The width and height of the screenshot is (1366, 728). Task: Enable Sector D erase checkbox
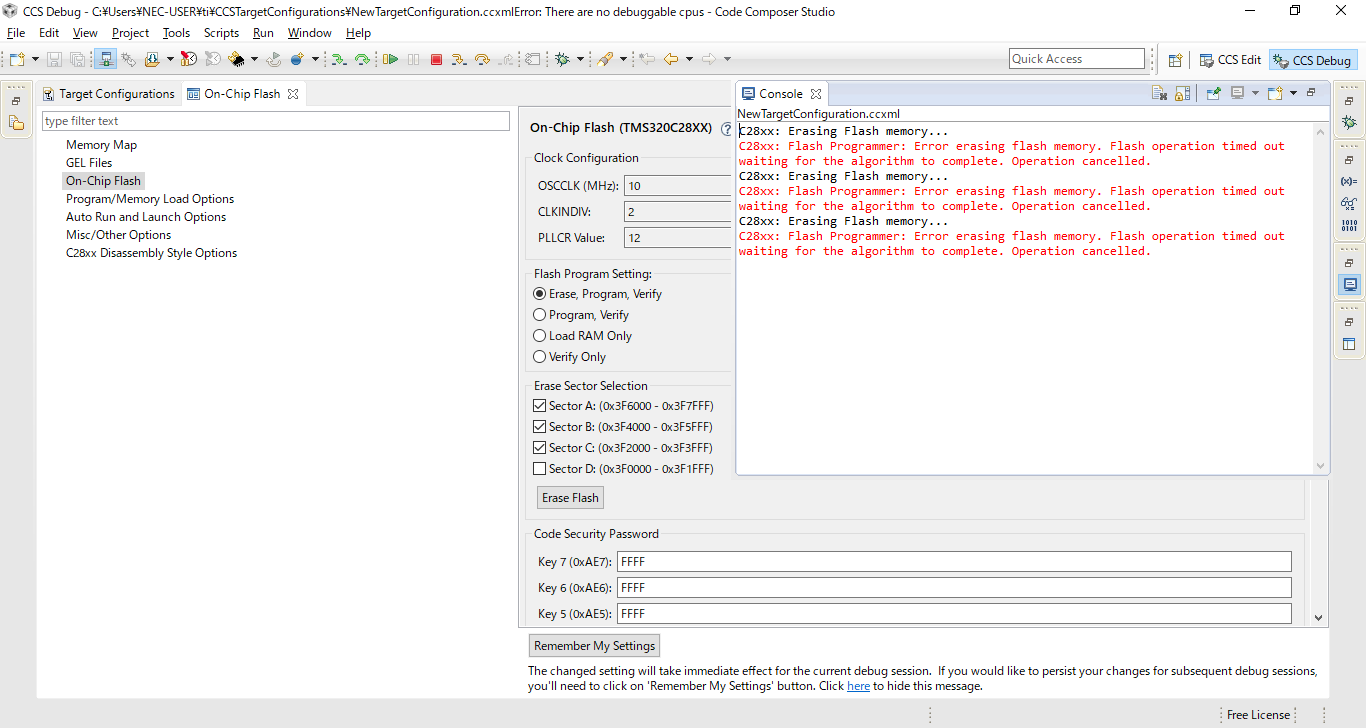tap(540, 469)
